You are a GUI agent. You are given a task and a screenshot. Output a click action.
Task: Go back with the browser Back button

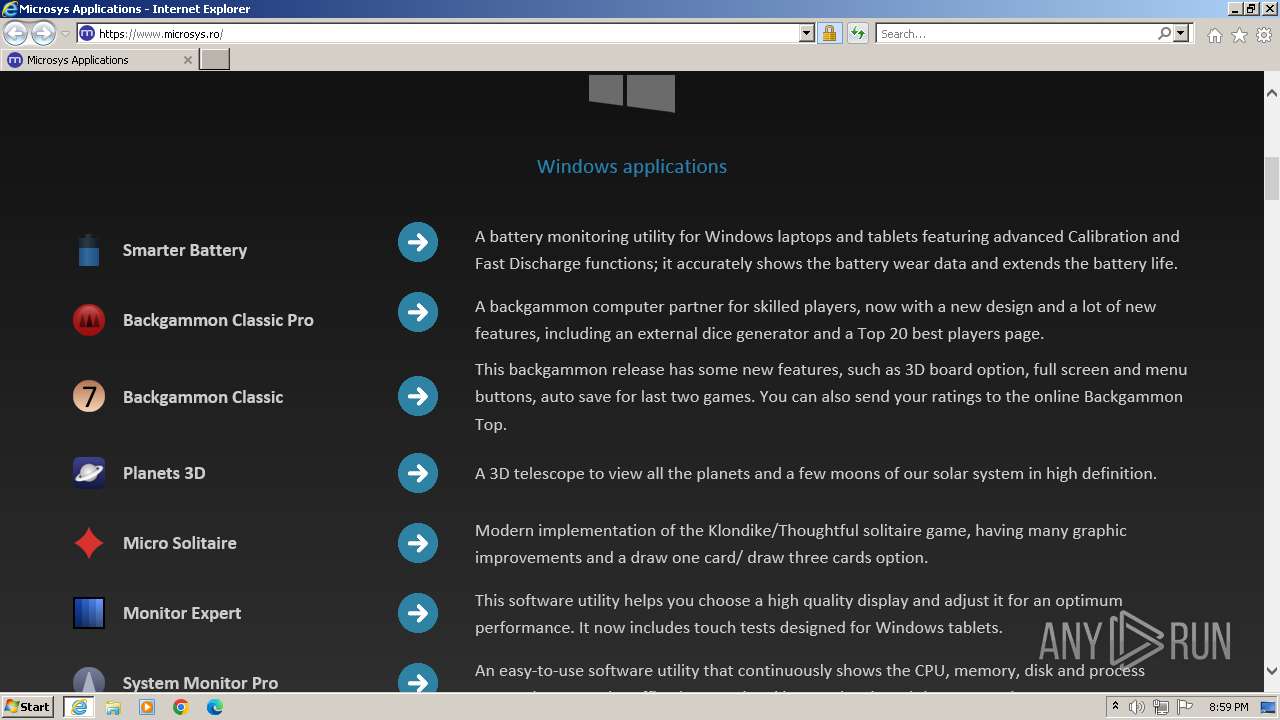[16, 33]
